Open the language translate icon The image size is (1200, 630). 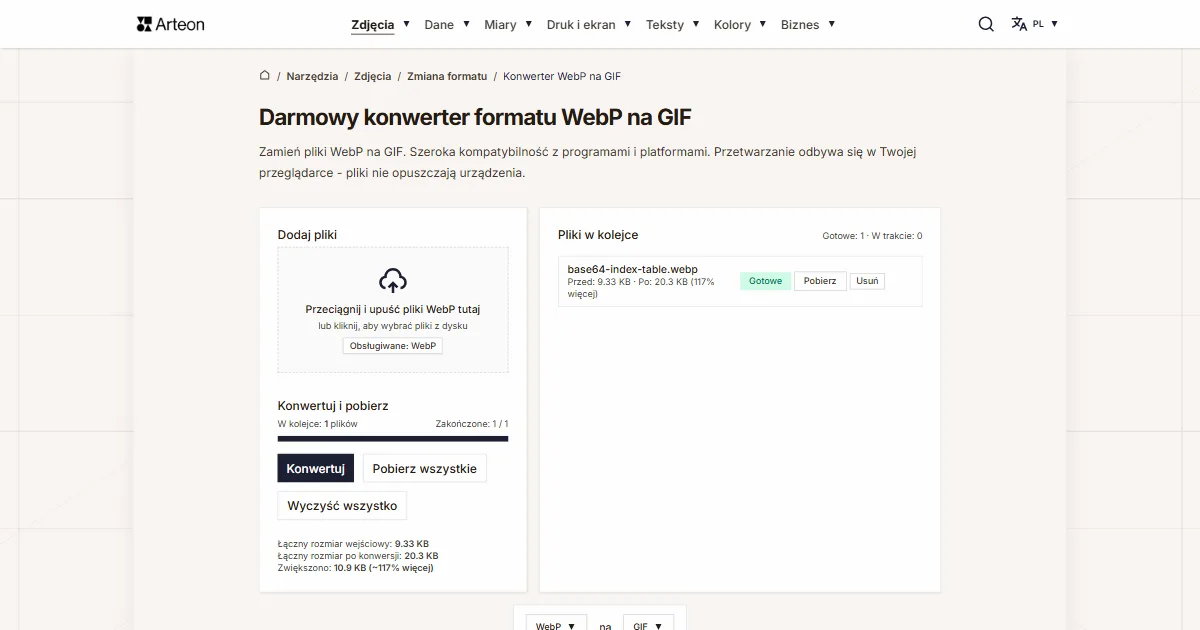click(x=1019, y=24)
